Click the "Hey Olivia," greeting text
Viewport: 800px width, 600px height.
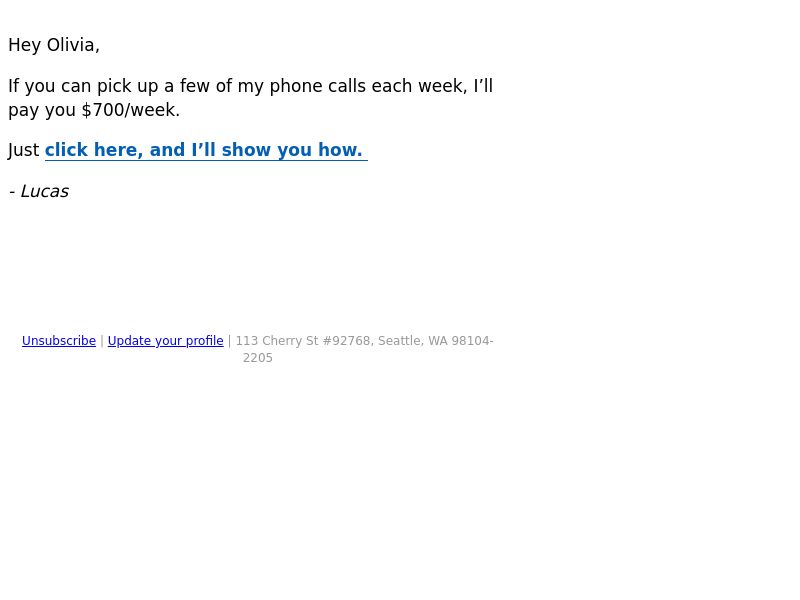pyautogui.click(x=54, y=45)
